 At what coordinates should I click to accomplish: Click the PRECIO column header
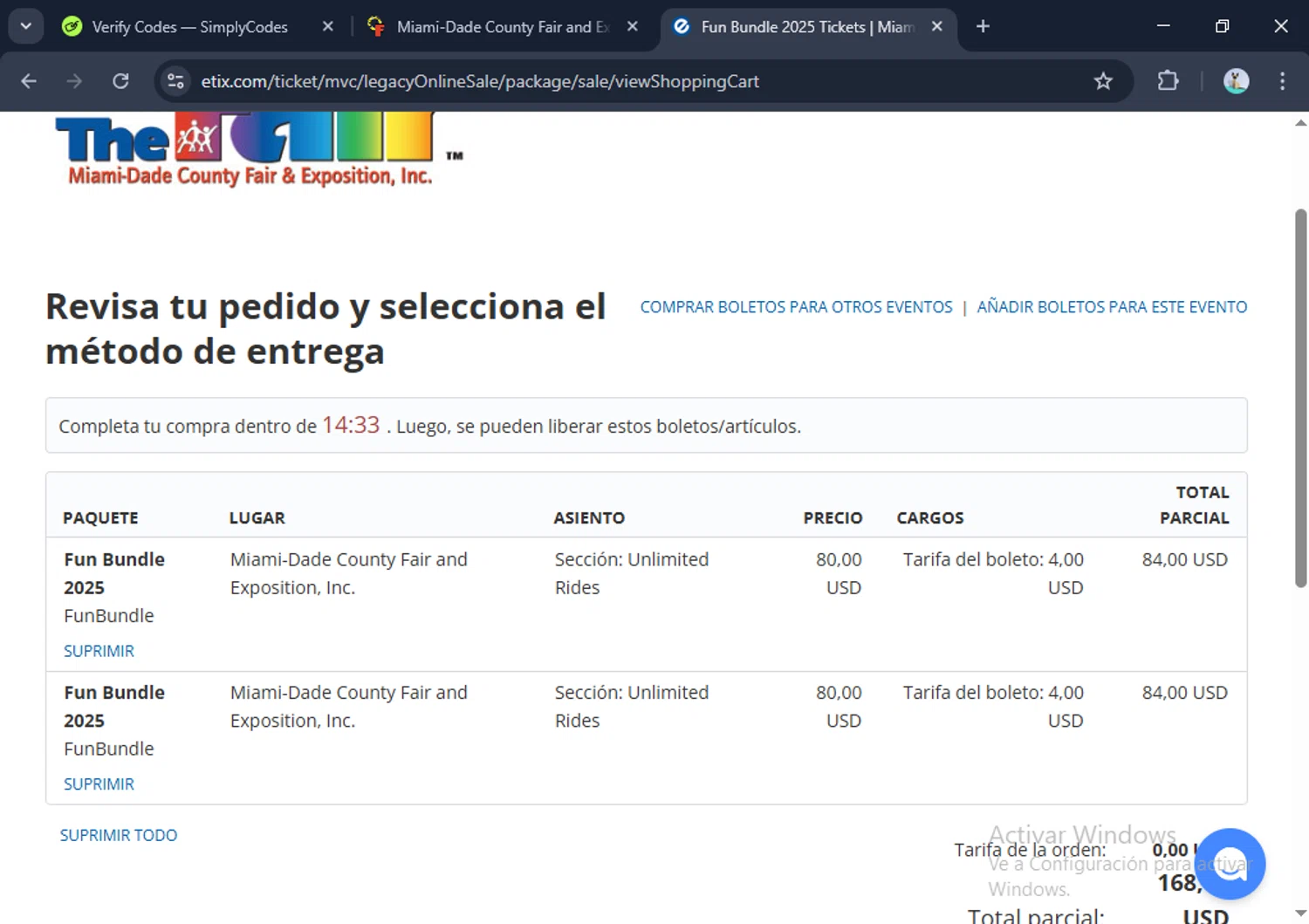point(833,517)
